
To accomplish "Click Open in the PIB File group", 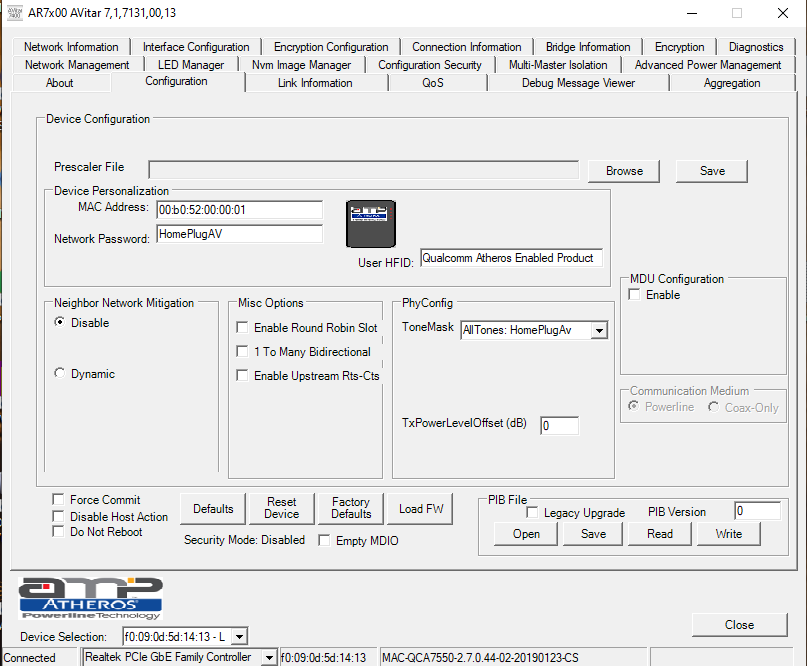I will tap(526, 534).
